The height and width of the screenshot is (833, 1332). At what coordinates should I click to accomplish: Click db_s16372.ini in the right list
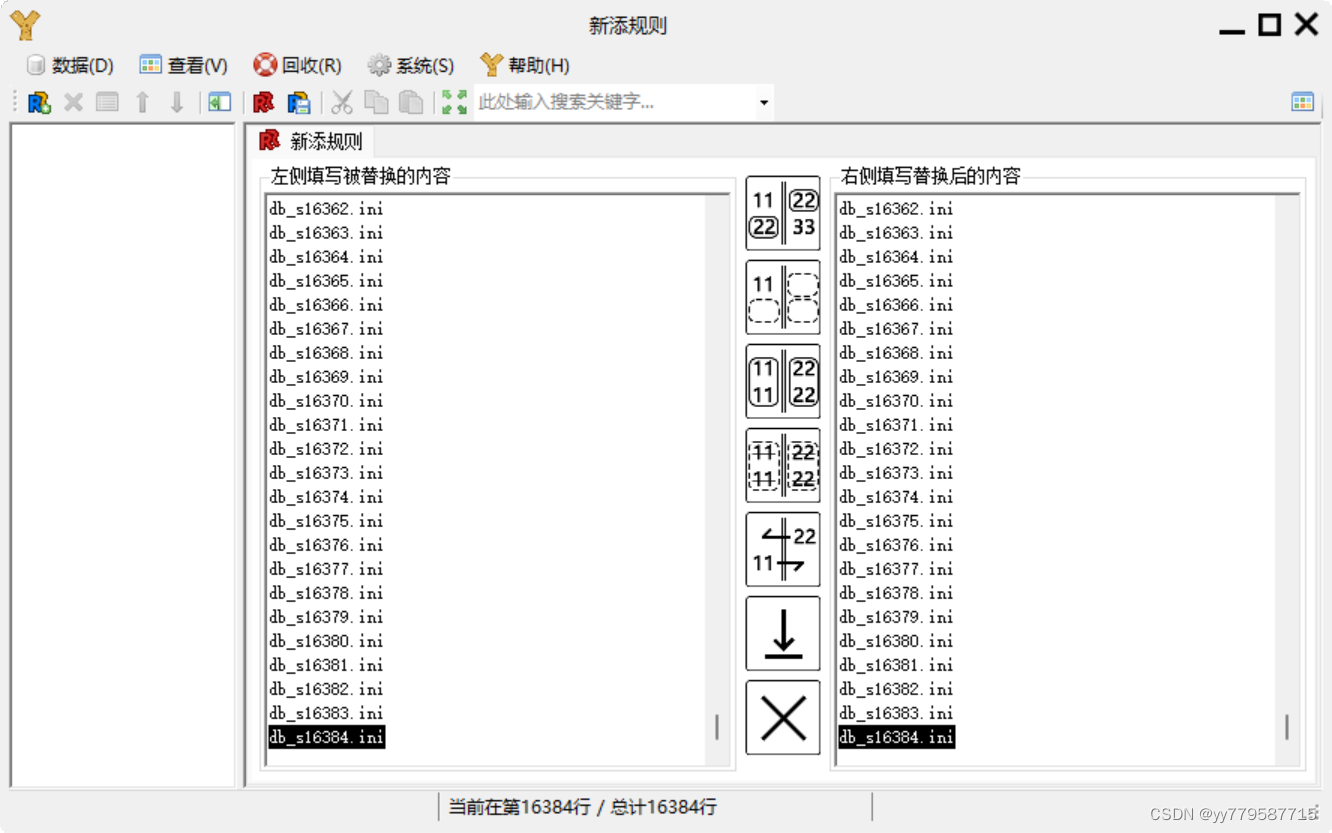896,449
